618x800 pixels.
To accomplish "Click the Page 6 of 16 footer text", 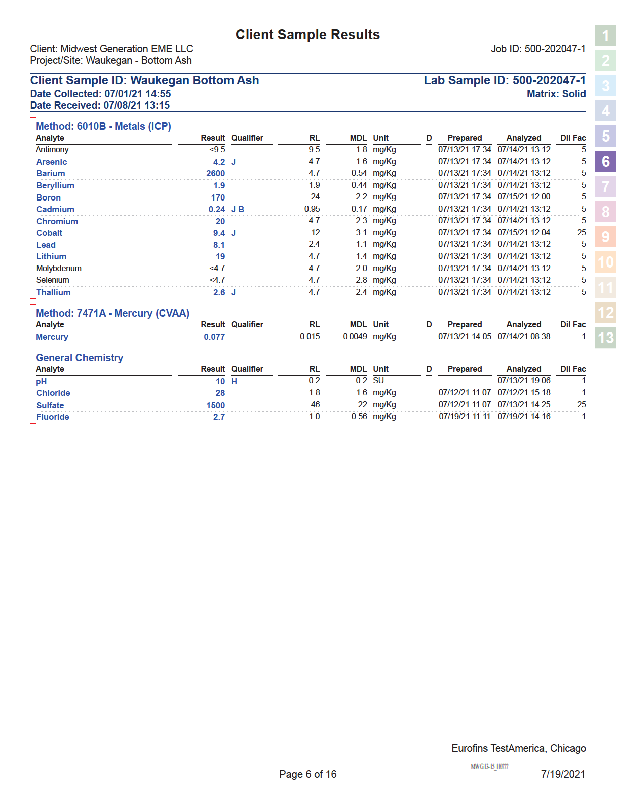I will (308, 775).
